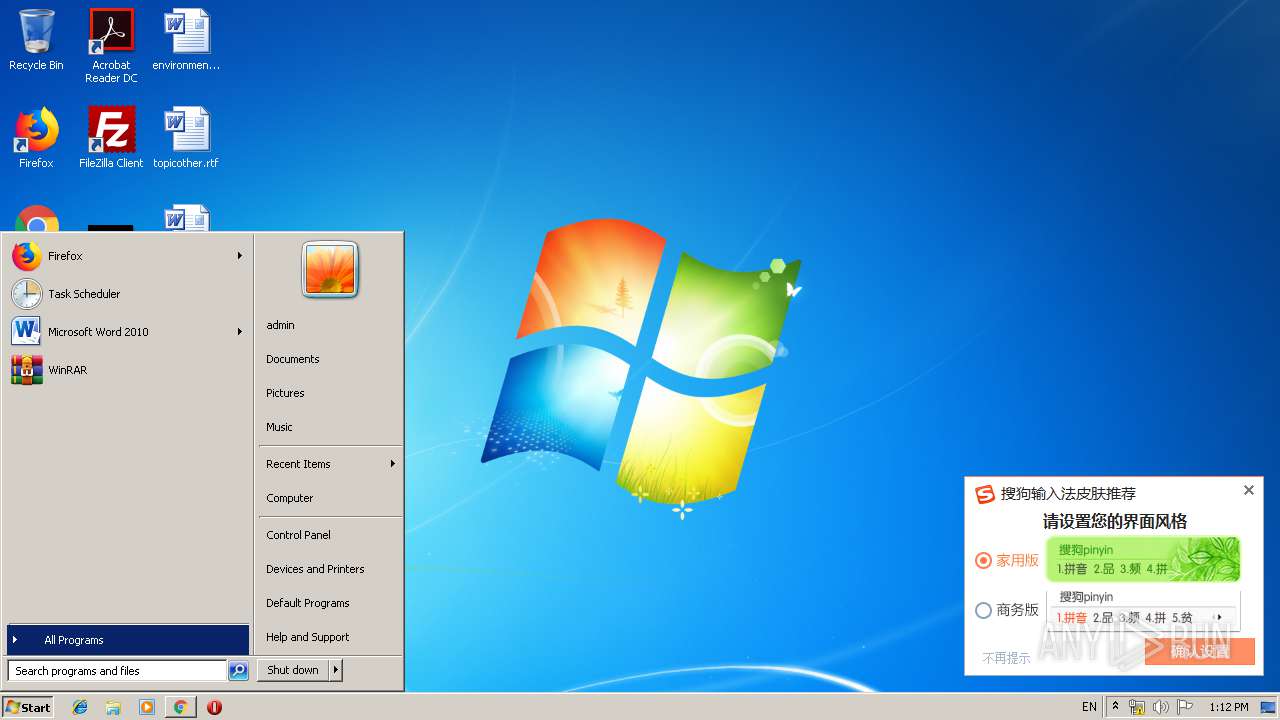This screenshot has height=720, width=1280.
Task: Launch Internet Explorer from the taskbar
Action: (80, 707)
